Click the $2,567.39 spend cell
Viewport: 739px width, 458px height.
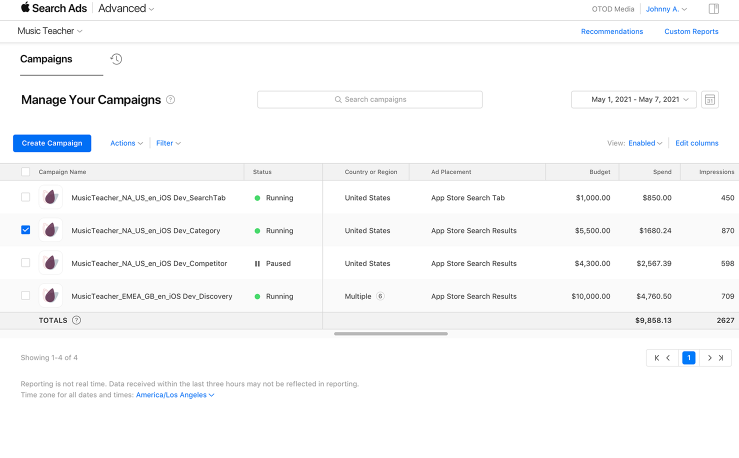[x=654, y=263]
